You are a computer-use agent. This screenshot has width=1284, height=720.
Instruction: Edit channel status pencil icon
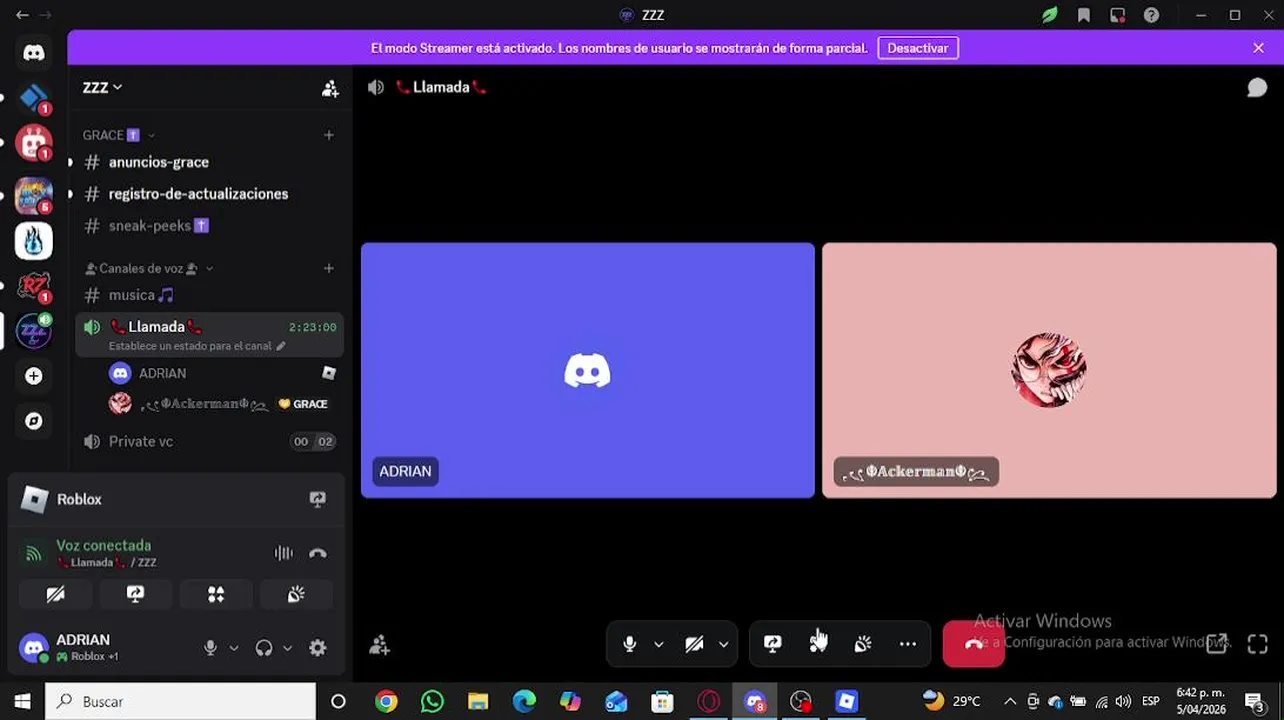click(x=281, y=346)
